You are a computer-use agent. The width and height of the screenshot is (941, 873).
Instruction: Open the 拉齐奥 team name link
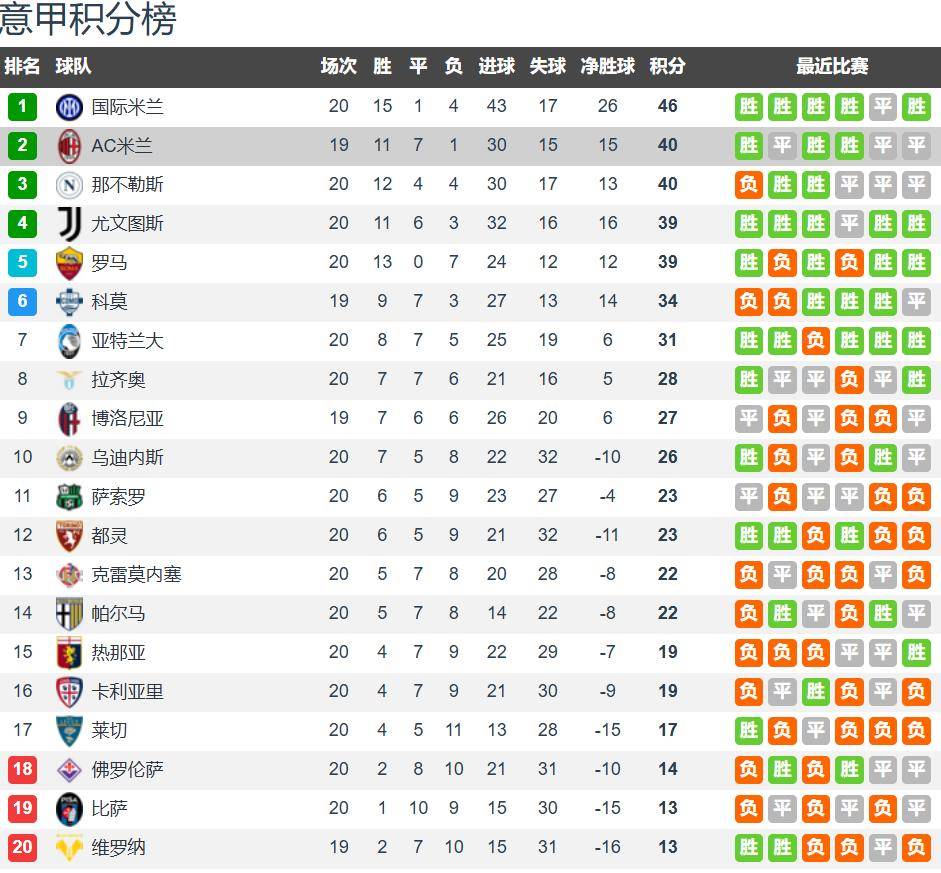(118, 380)
